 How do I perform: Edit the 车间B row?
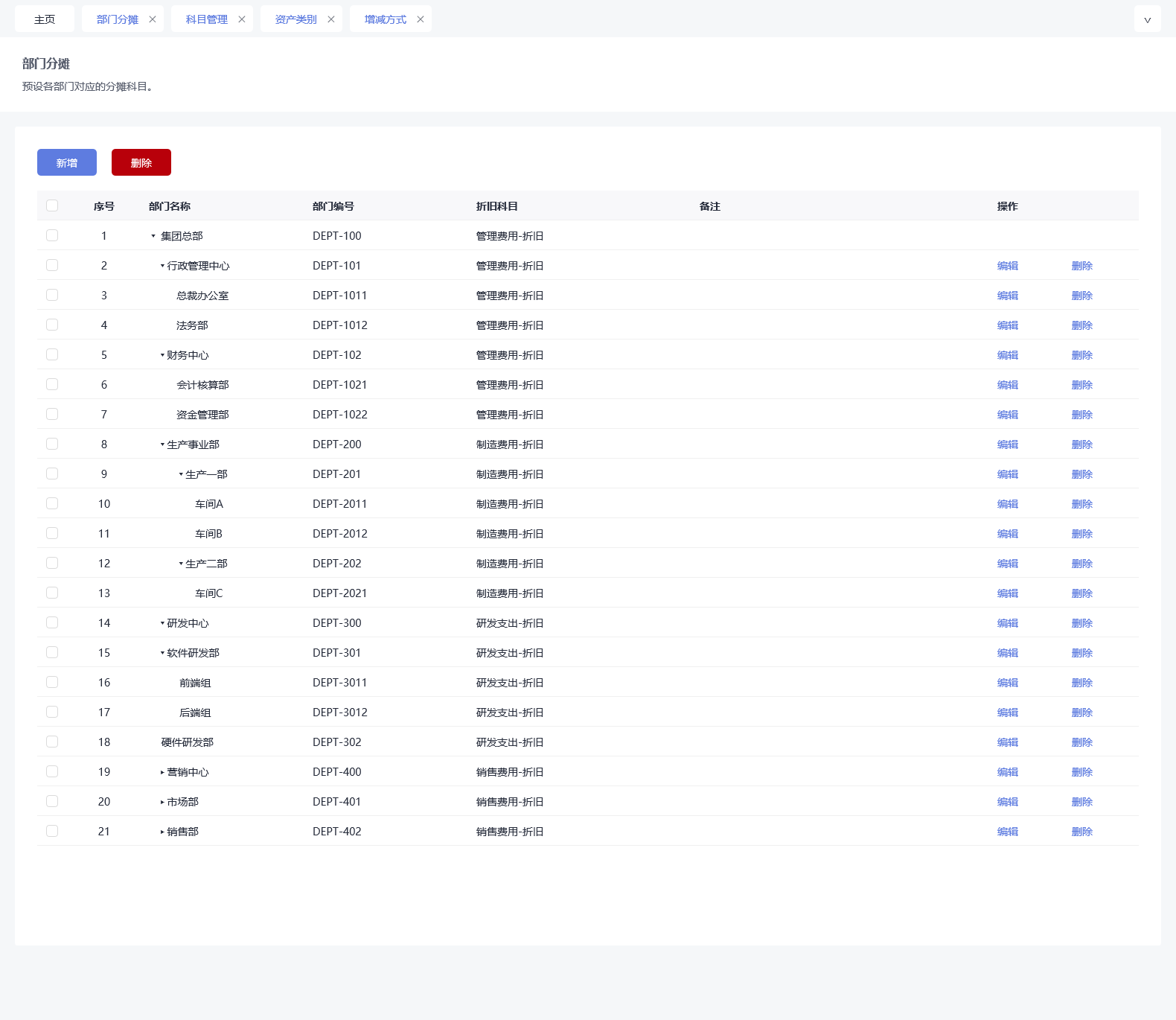tap(1008, 534)
